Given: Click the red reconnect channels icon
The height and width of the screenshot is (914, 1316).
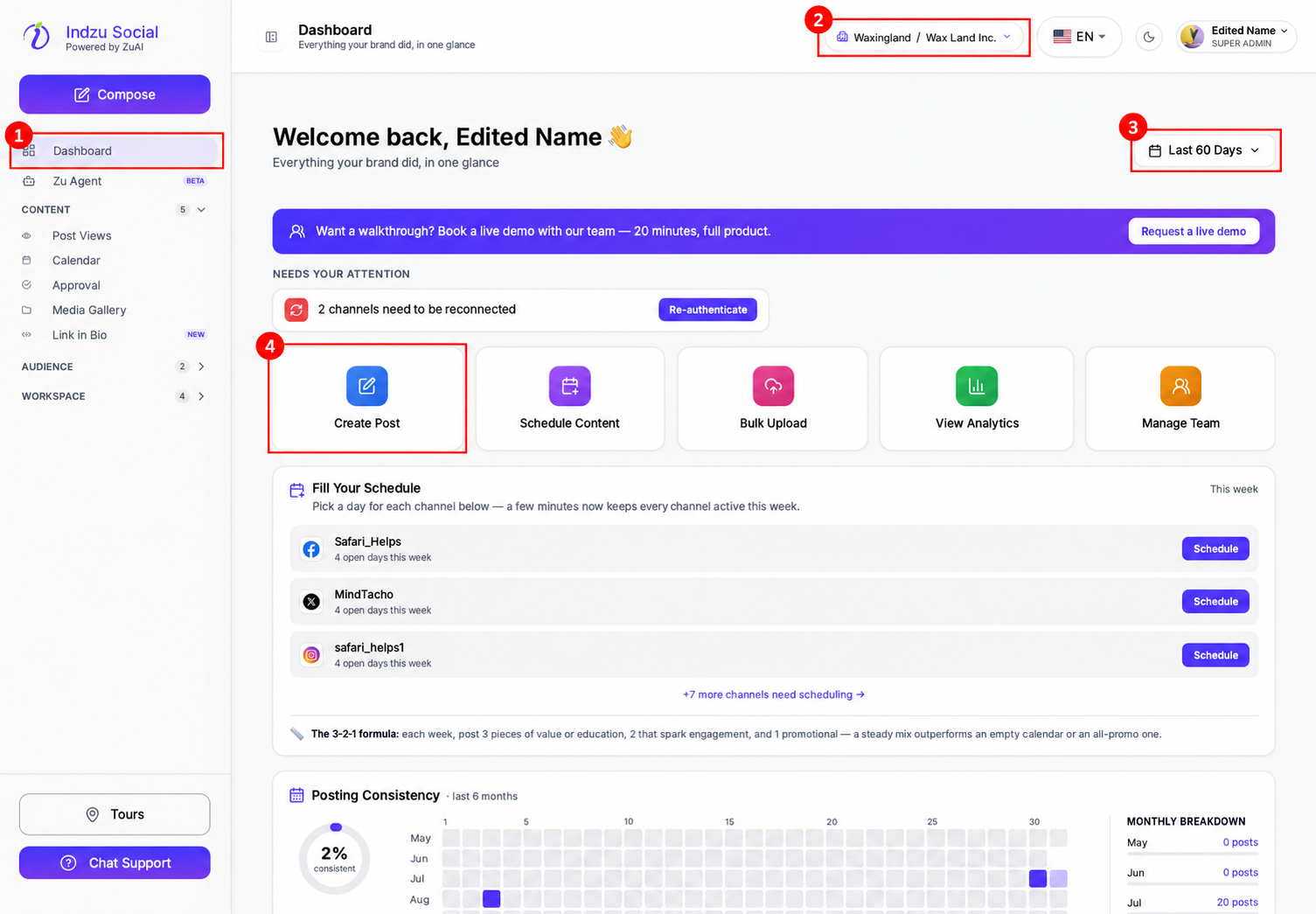Looking at the screenshot, I should [296, 310].
